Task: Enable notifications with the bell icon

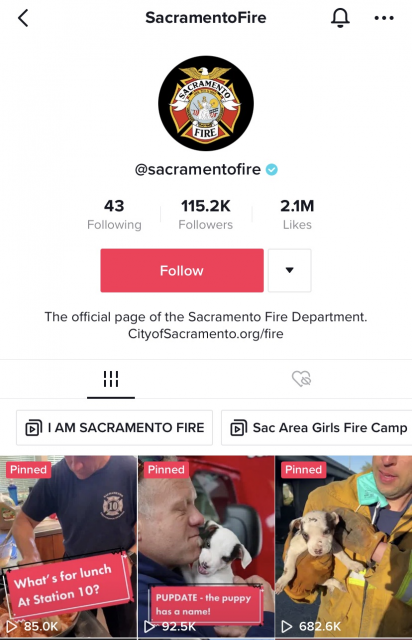Action: point(340,18)
